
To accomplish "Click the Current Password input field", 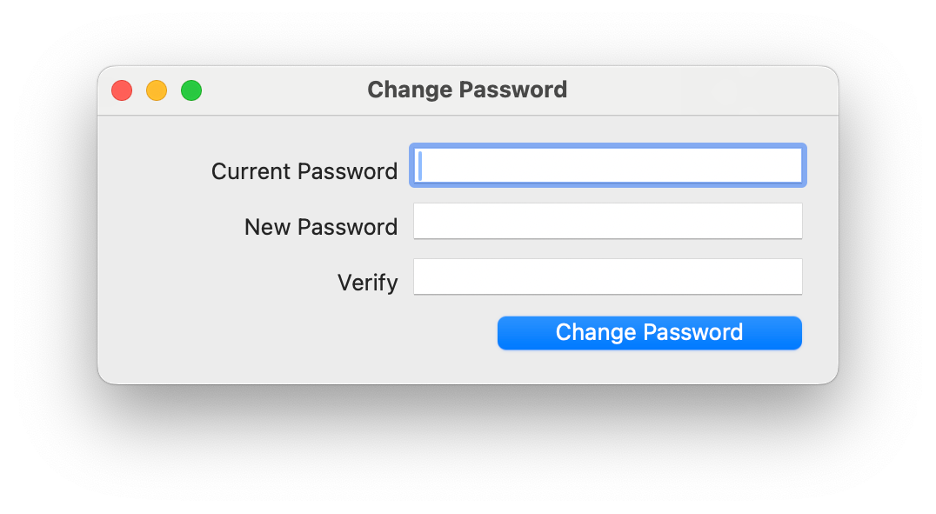I will click(607, 166).
